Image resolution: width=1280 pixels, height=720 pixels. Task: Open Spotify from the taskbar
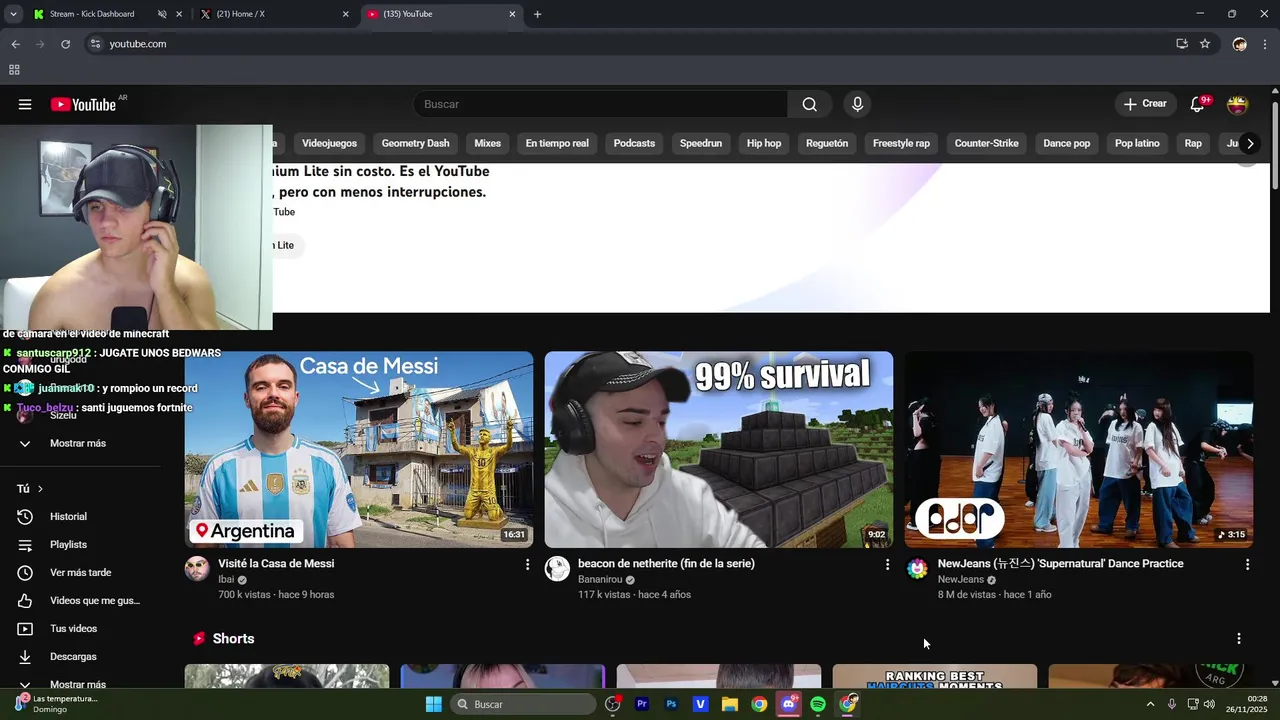818,704
